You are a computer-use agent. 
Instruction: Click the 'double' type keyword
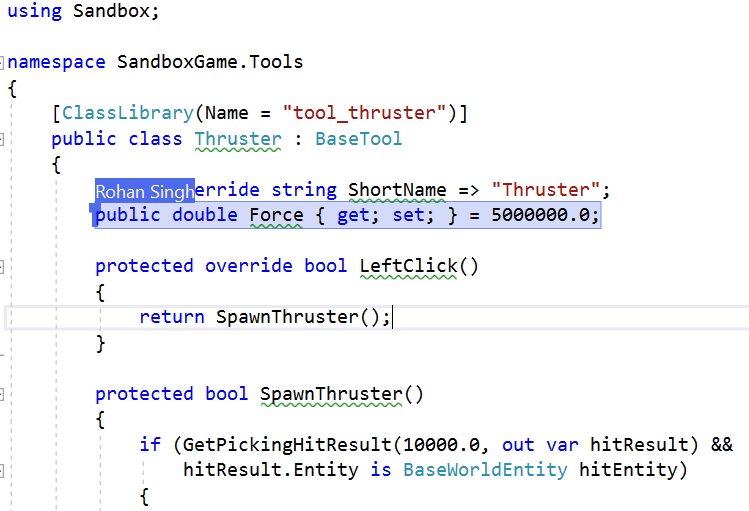205,215
